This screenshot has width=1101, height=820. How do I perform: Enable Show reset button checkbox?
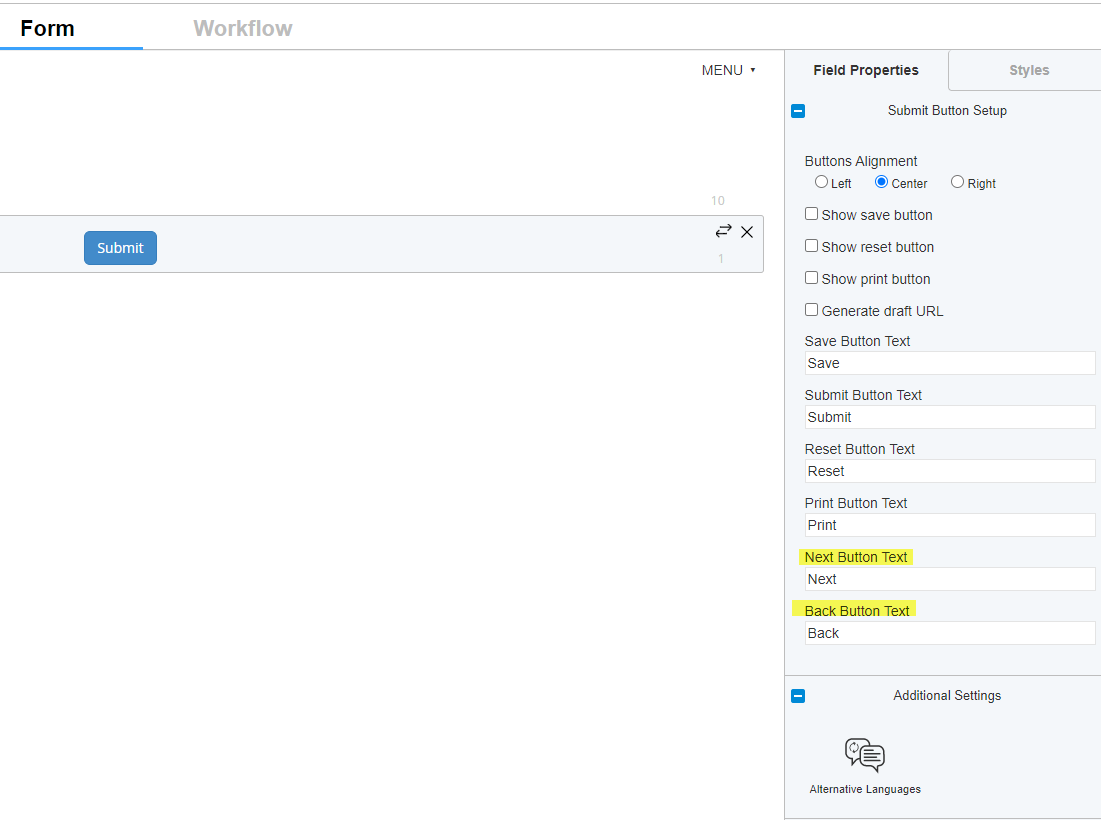click(x=812, y=246)
